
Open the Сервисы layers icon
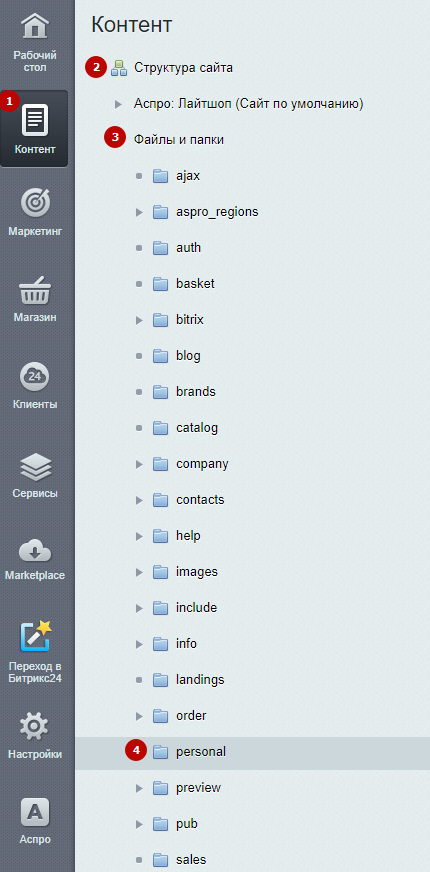coord(34,465)
